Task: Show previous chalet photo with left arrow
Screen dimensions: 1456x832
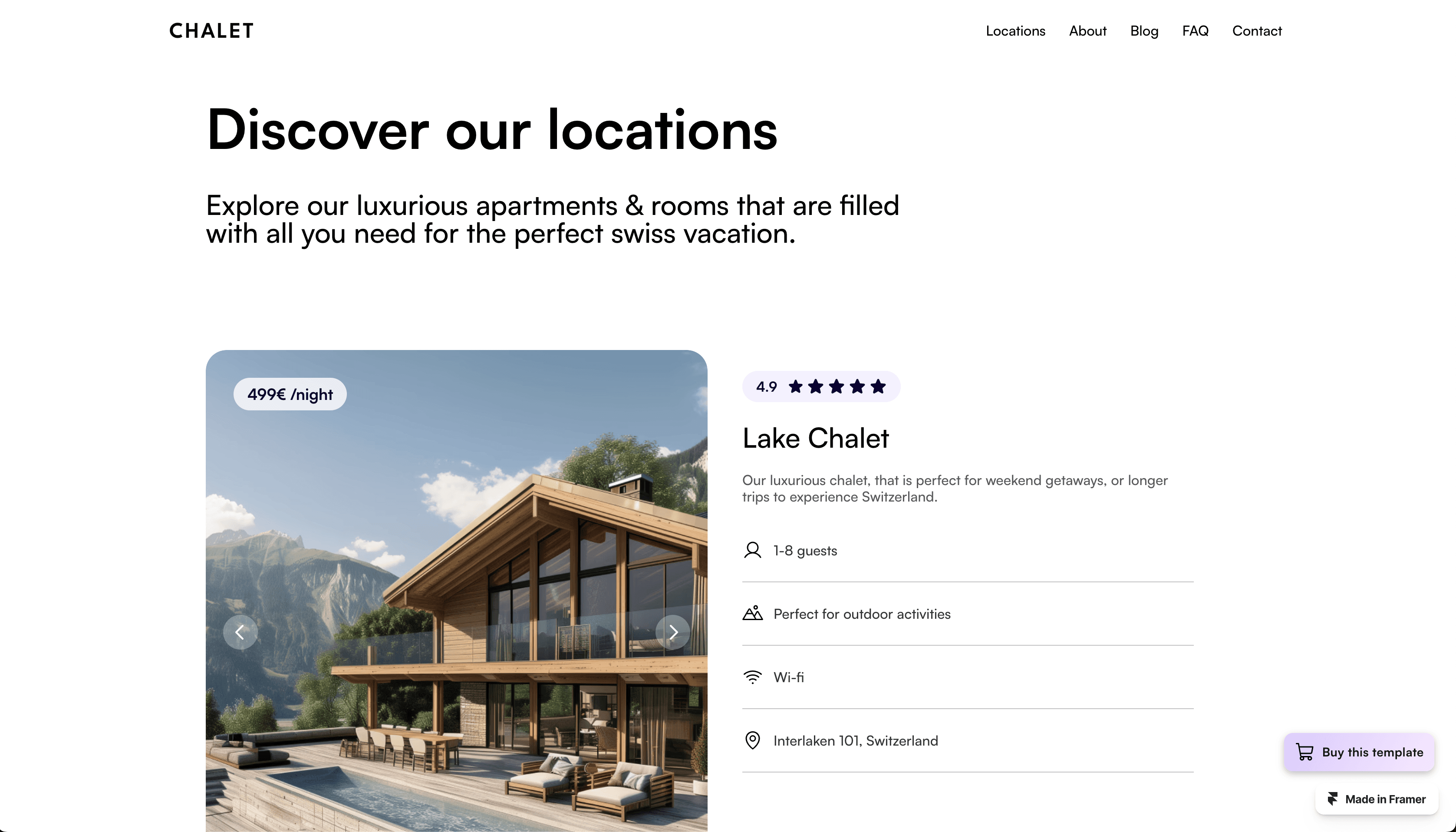Action: click(x=240, y=632)
